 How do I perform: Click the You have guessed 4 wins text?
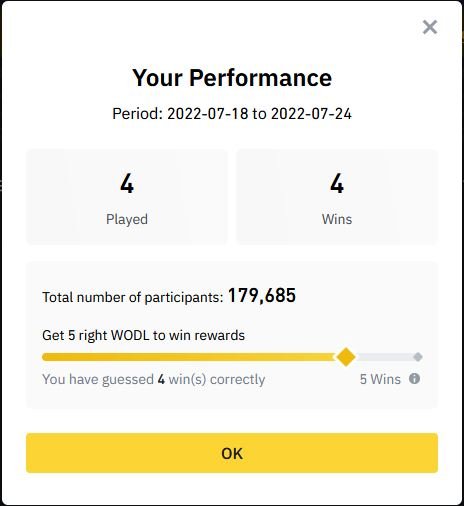pos(154,379)
